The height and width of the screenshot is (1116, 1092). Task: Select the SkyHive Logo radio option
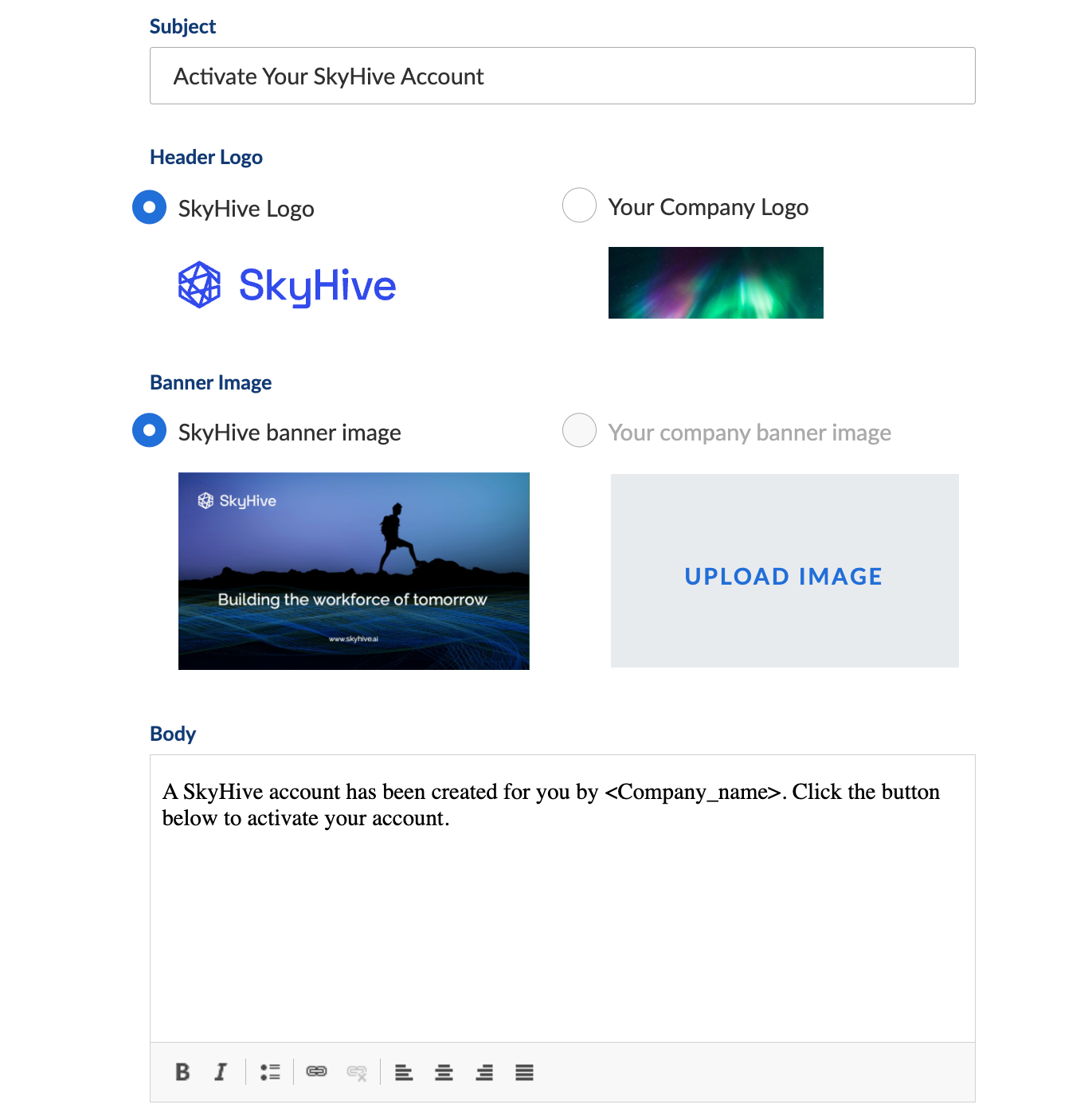point(149,207)
